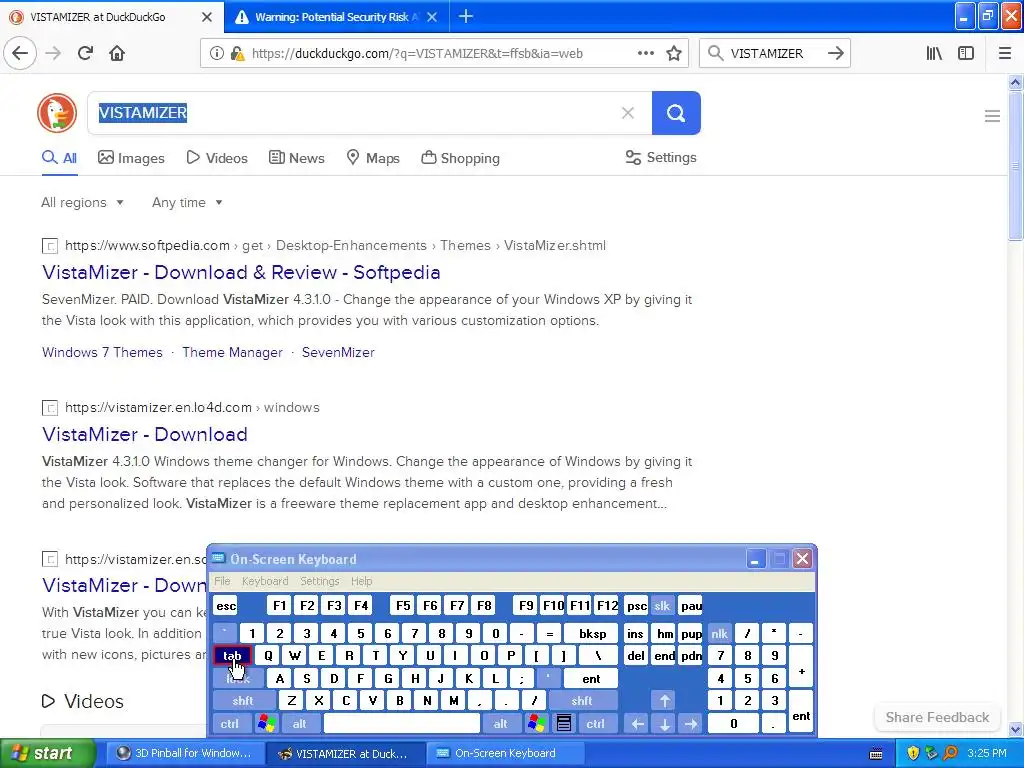Open On-Screen Keyboard Keyboard menu
Image resolution: width=1024 pixels, height=768 pixels.
(264, 581)
